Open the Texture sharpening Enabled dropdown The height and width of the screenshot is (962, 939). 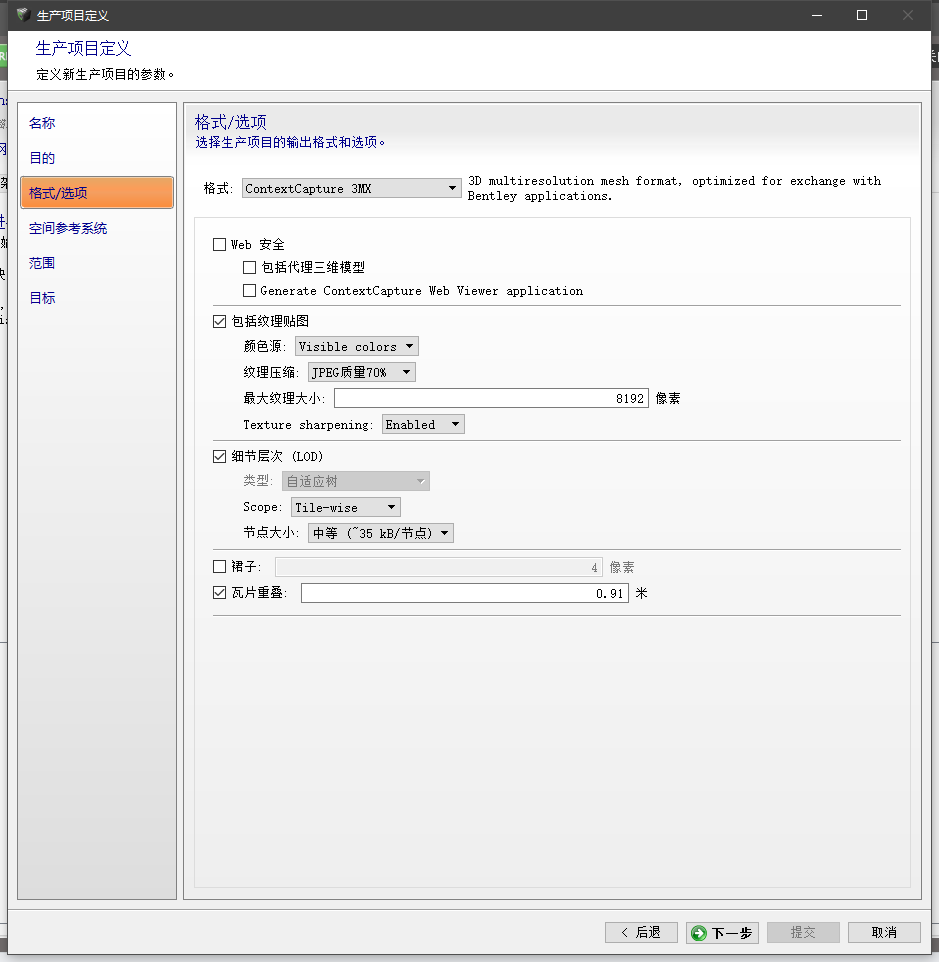click(x=424, y=424)
